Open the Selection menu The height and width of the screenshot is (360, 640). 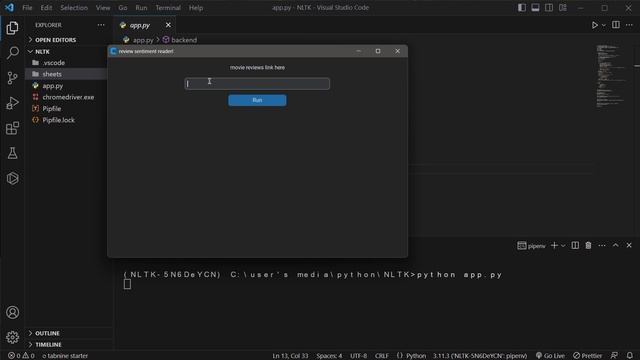(x=74, y=8)
